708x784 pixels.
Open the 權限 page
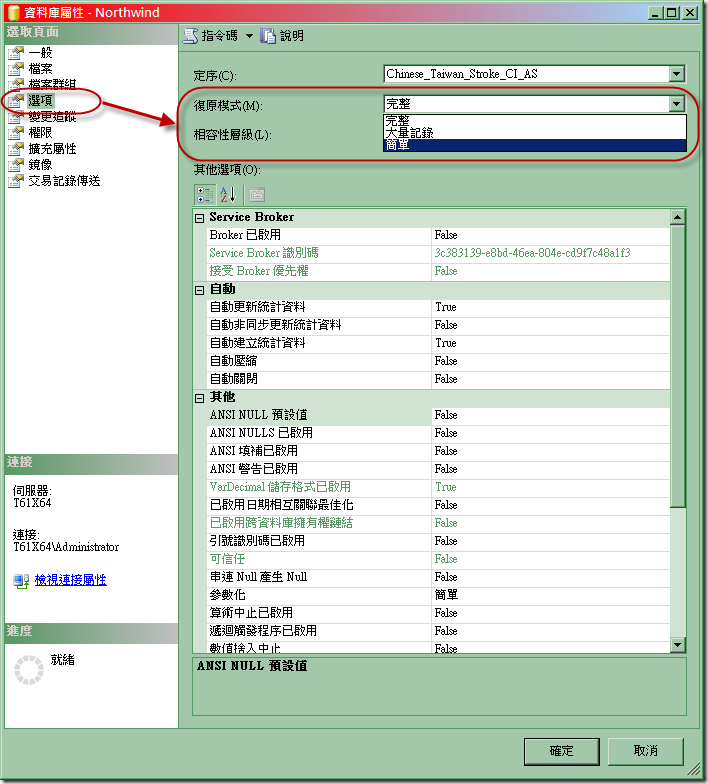point(40,132)
